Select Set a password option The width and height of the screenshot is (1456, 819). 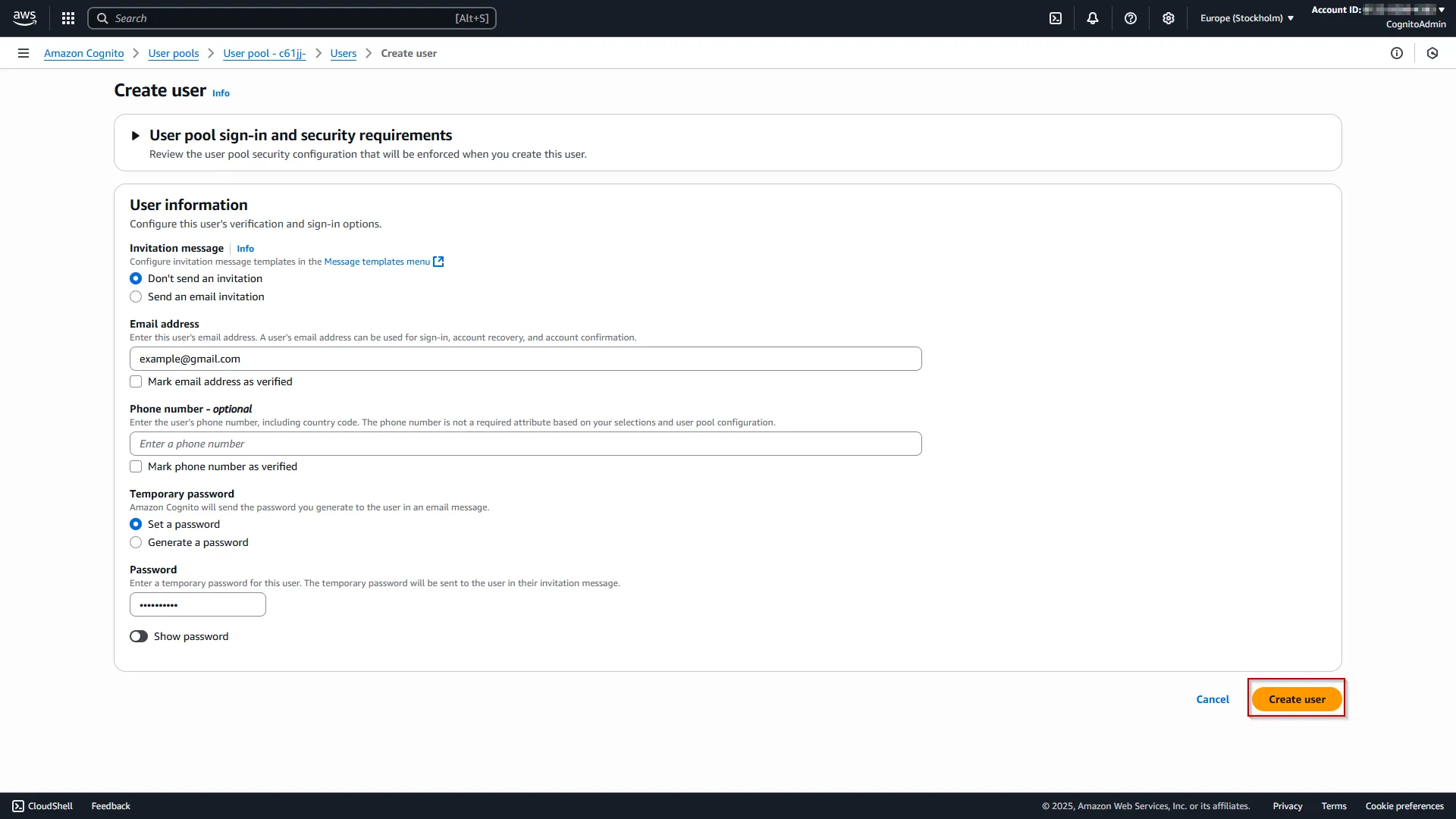point(136,524)
